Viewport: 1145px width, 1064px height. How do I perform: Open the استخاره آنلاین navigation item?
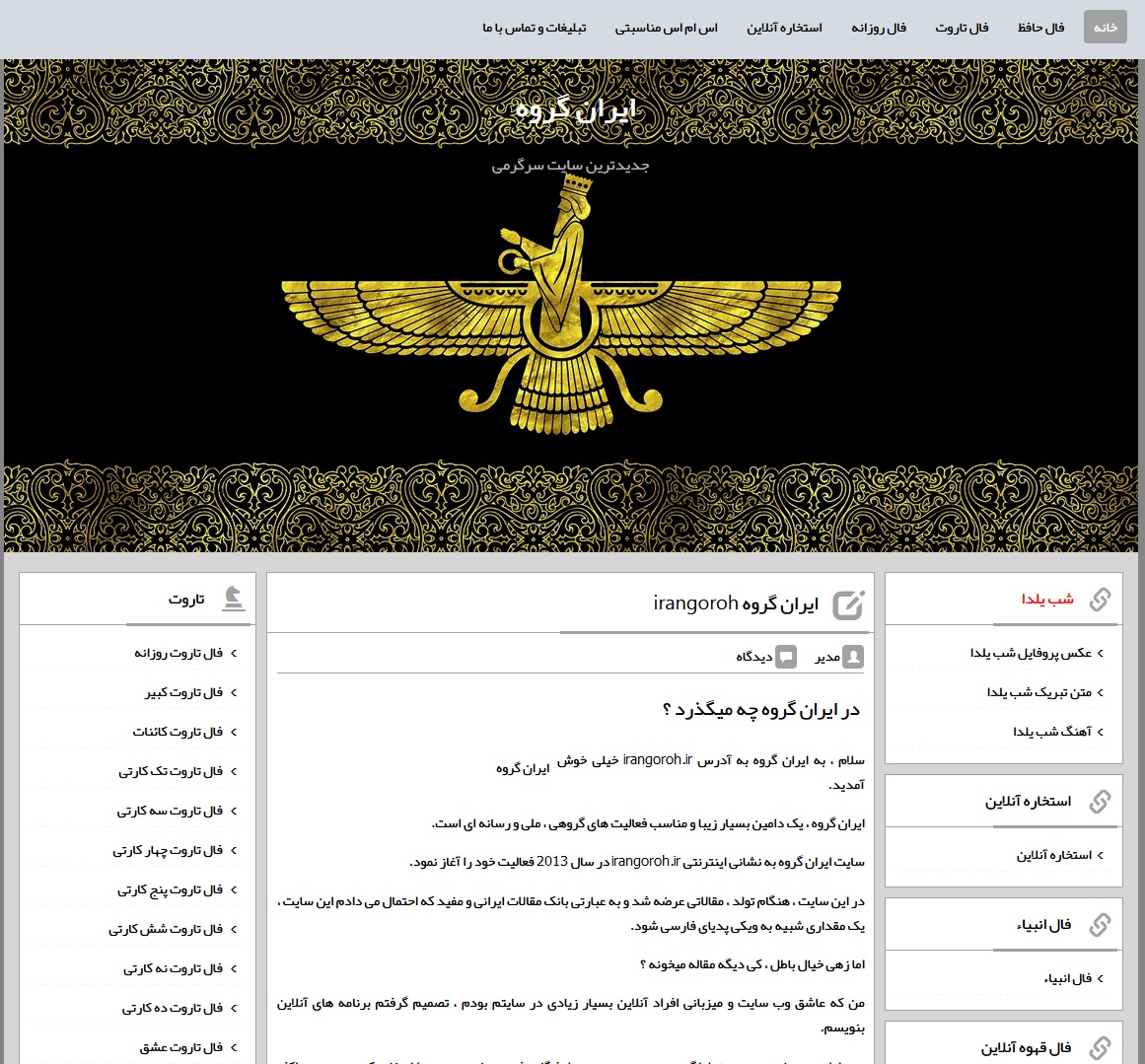(784, 28)
